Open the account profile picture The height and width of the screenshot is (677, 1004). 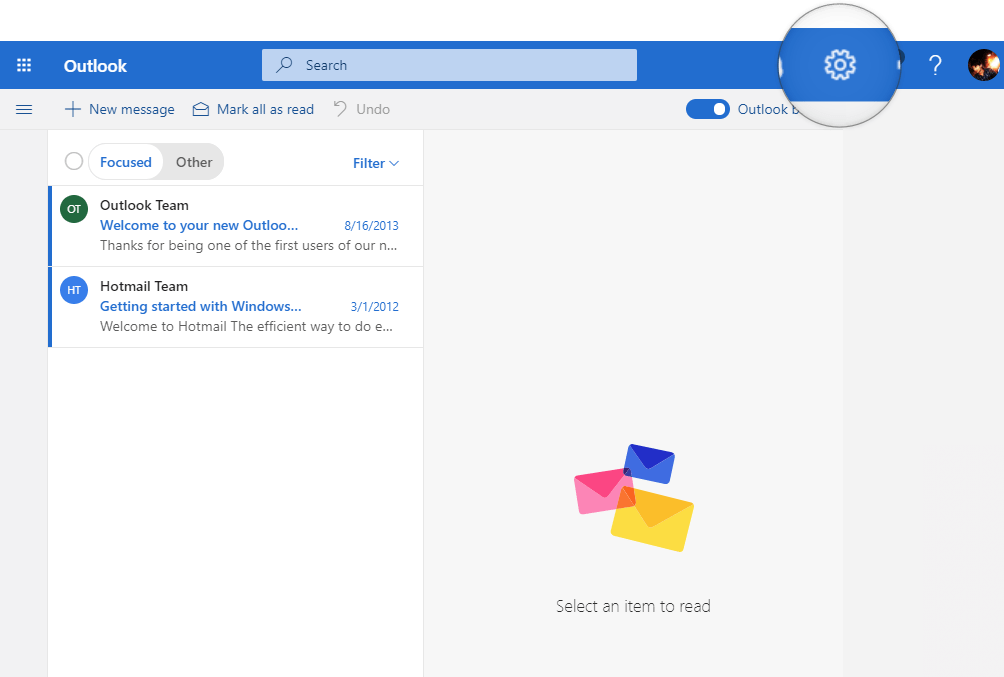coord(983,65)
